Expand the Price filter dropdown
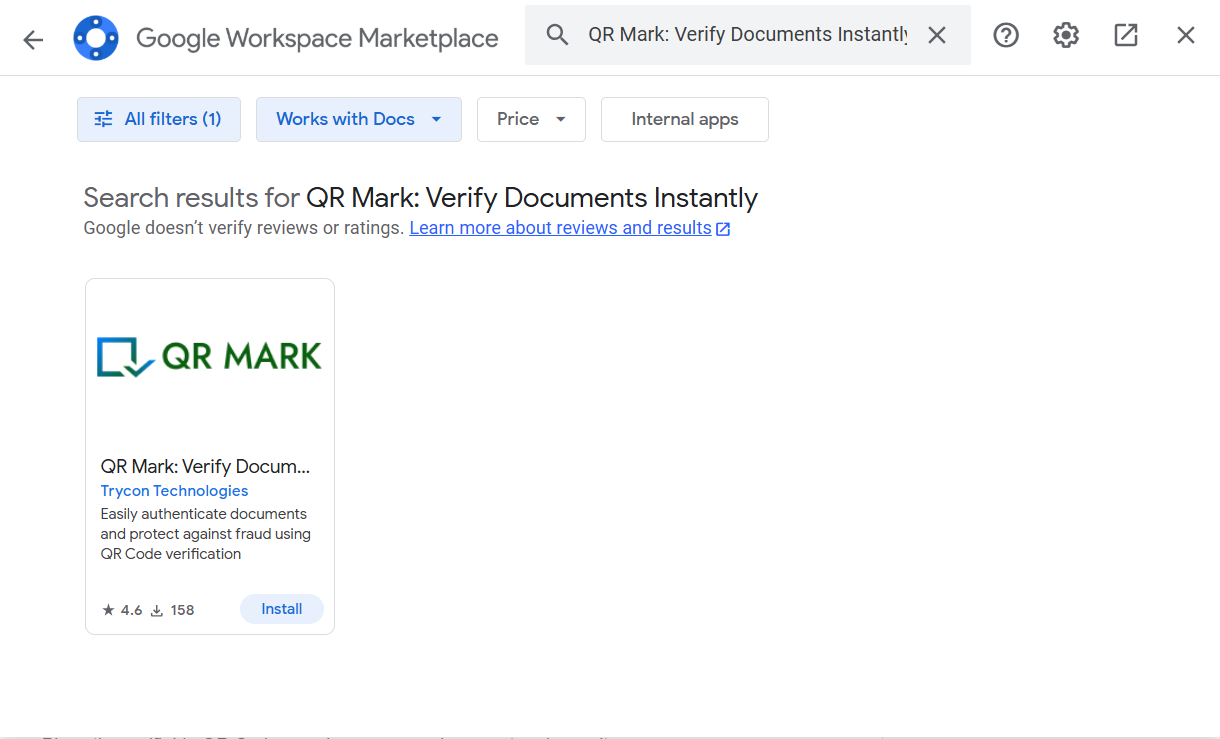The height and width of the screenshot is (739, 1220). [531, 119]
